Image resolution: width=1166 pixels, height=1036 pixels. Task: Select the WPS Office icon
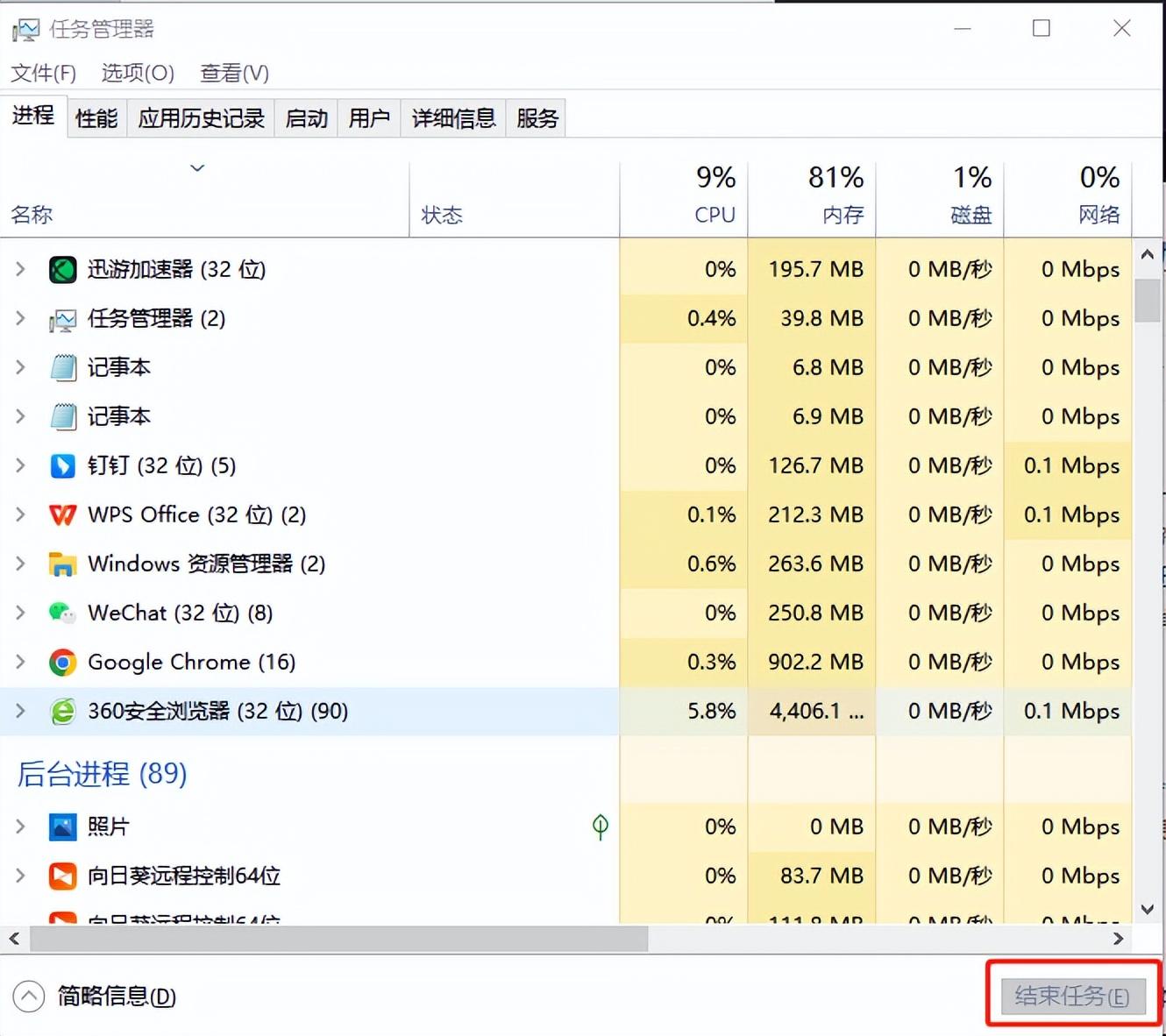click(62, 514)
